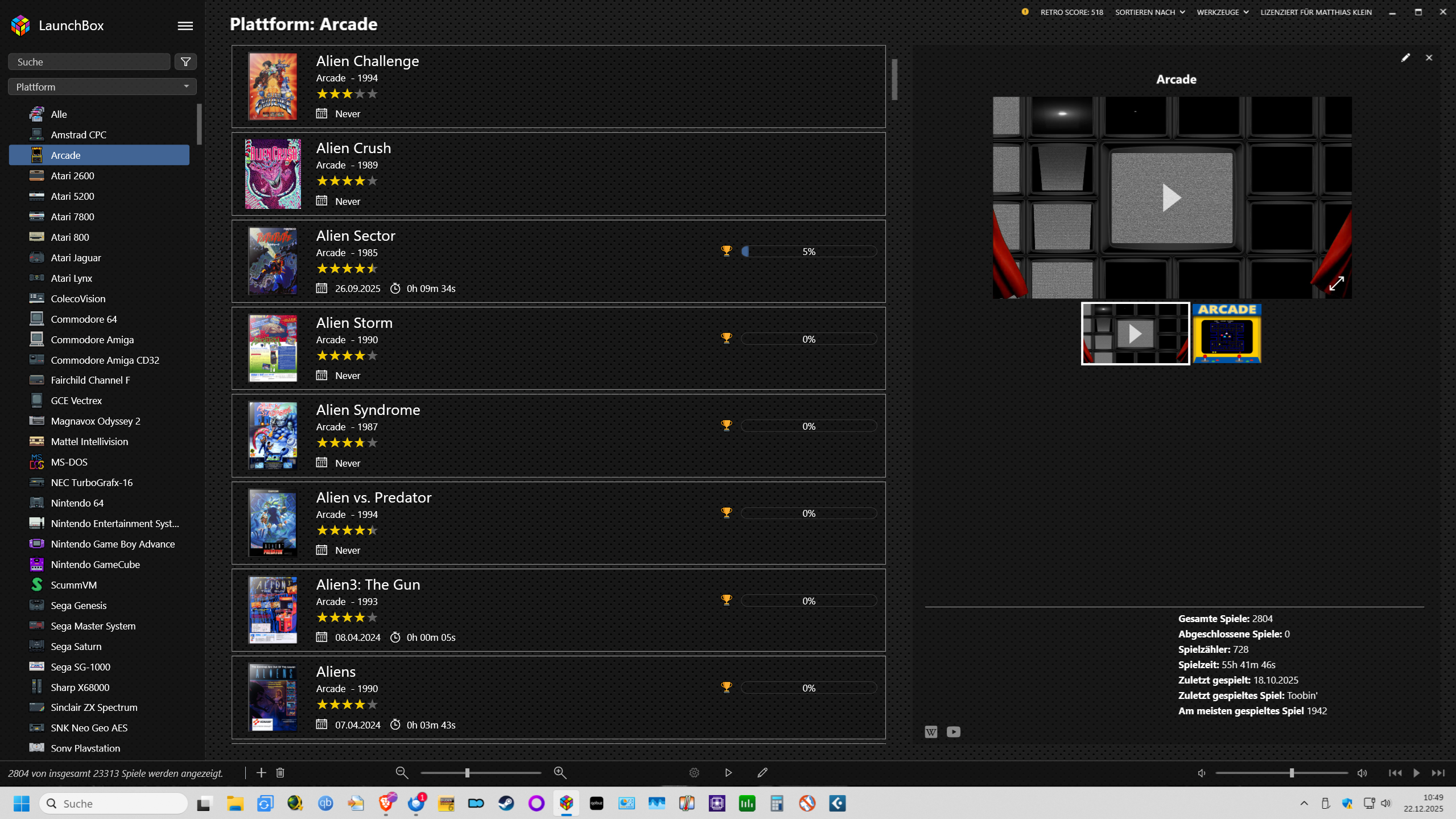Click the trash delete icon
Image resolution: width=1456 pixels, height=819 pixels.
280,772
